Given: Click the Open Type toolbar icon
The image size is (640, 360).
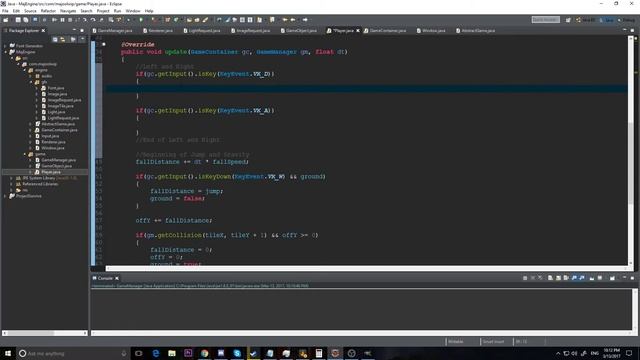Looking at the screenshot, I should 189,20.
